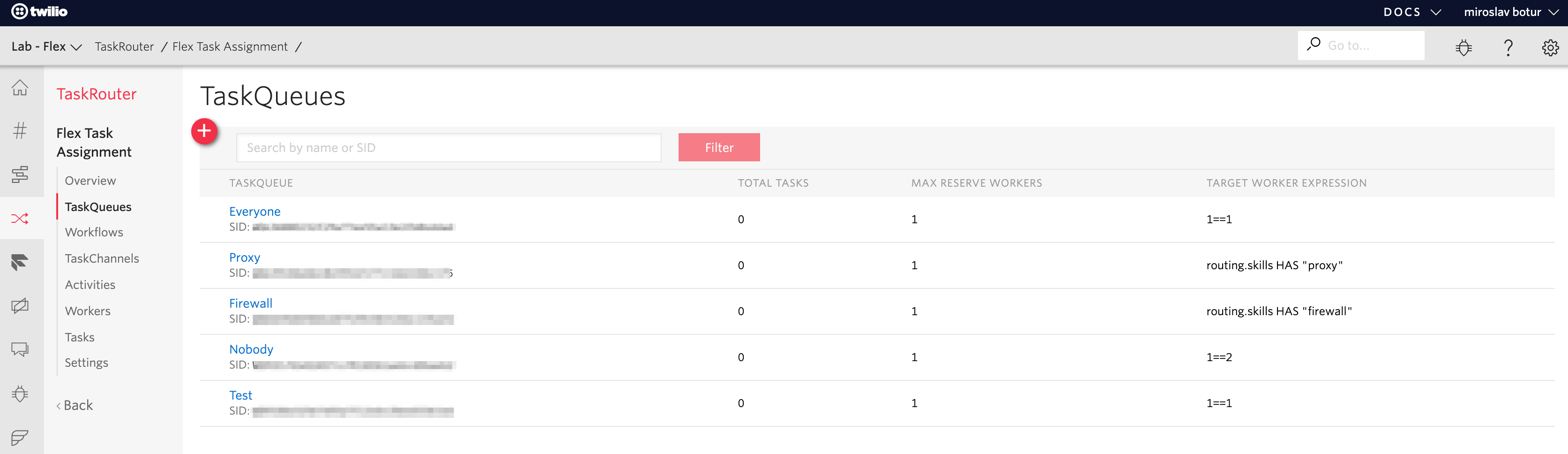Open Activities in side menu
This screenshot has height=454, width=1568.
point(90,285)
